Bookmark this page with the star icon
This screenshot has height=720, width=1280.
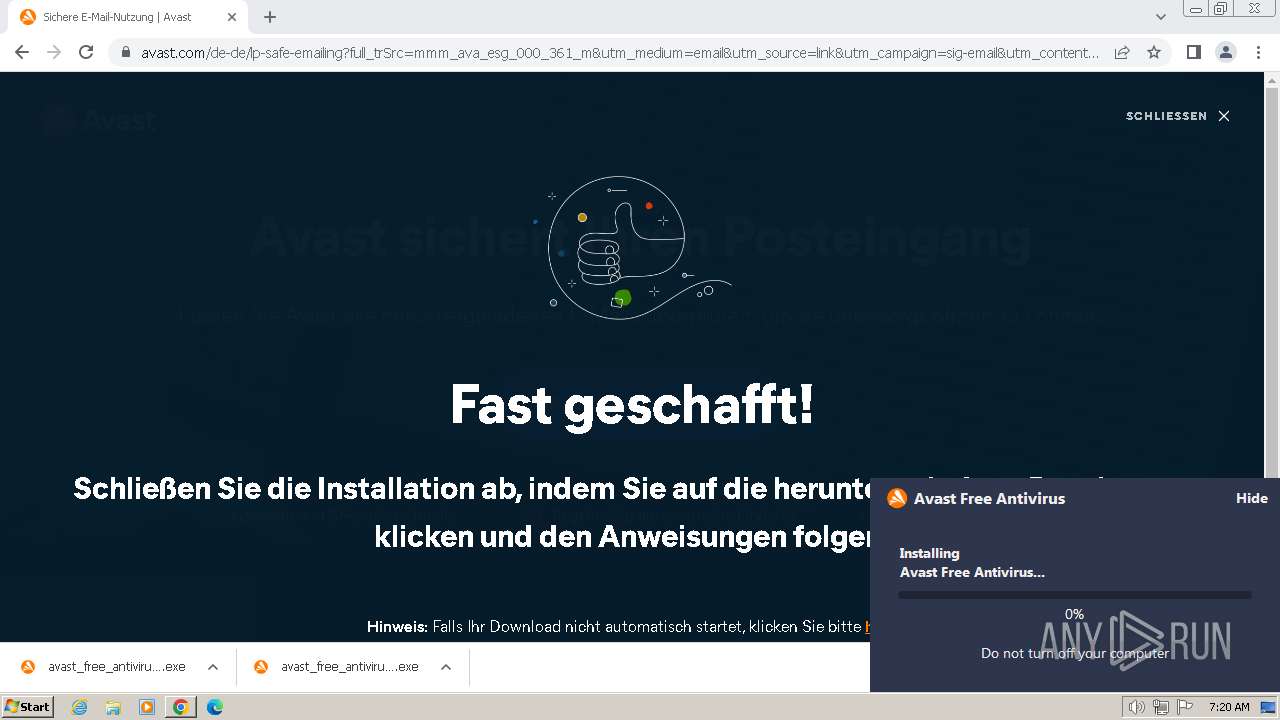pos(1154,52)
